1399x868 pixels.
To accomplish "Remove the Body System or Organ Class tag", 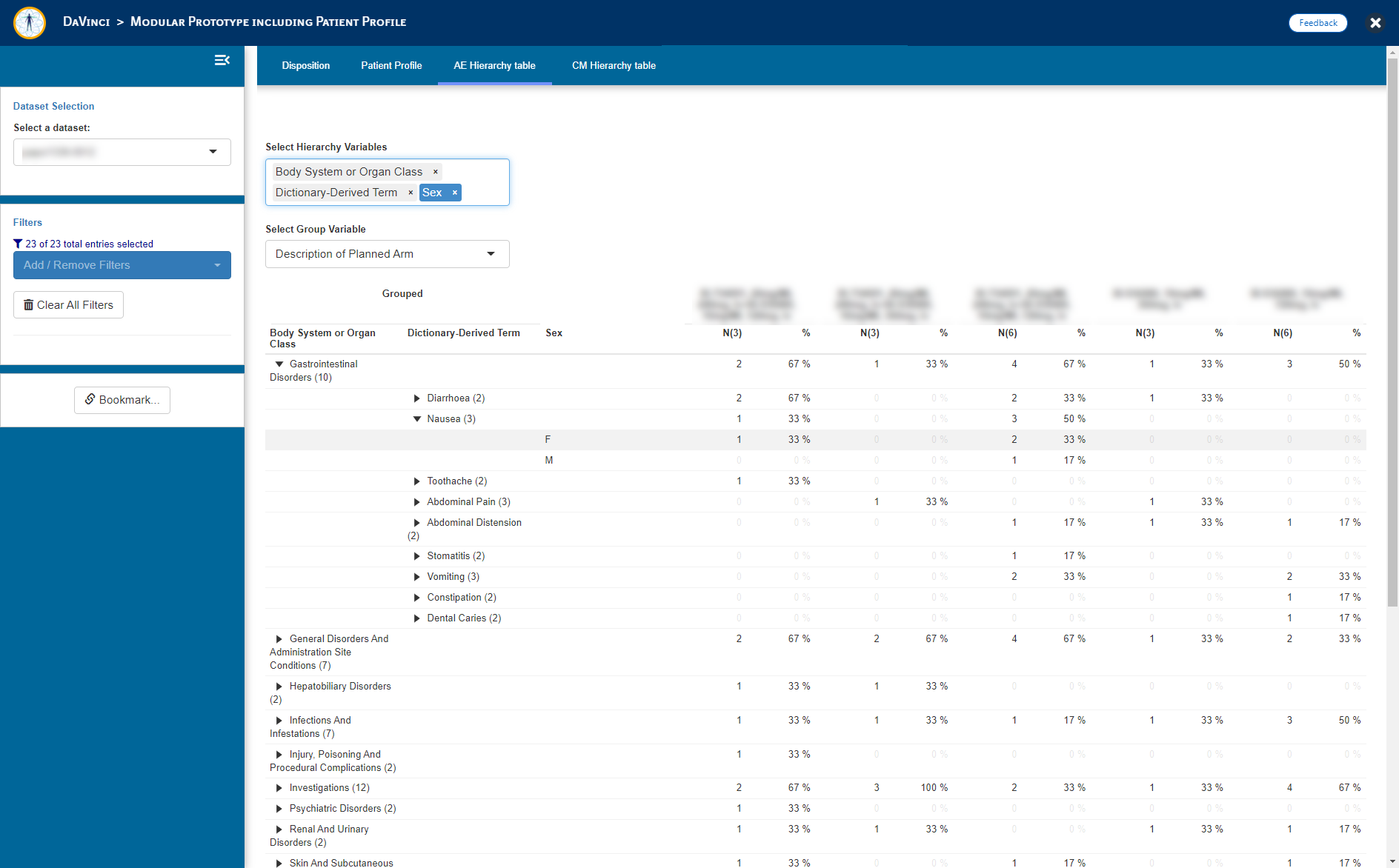I will [x=436, y=172].
